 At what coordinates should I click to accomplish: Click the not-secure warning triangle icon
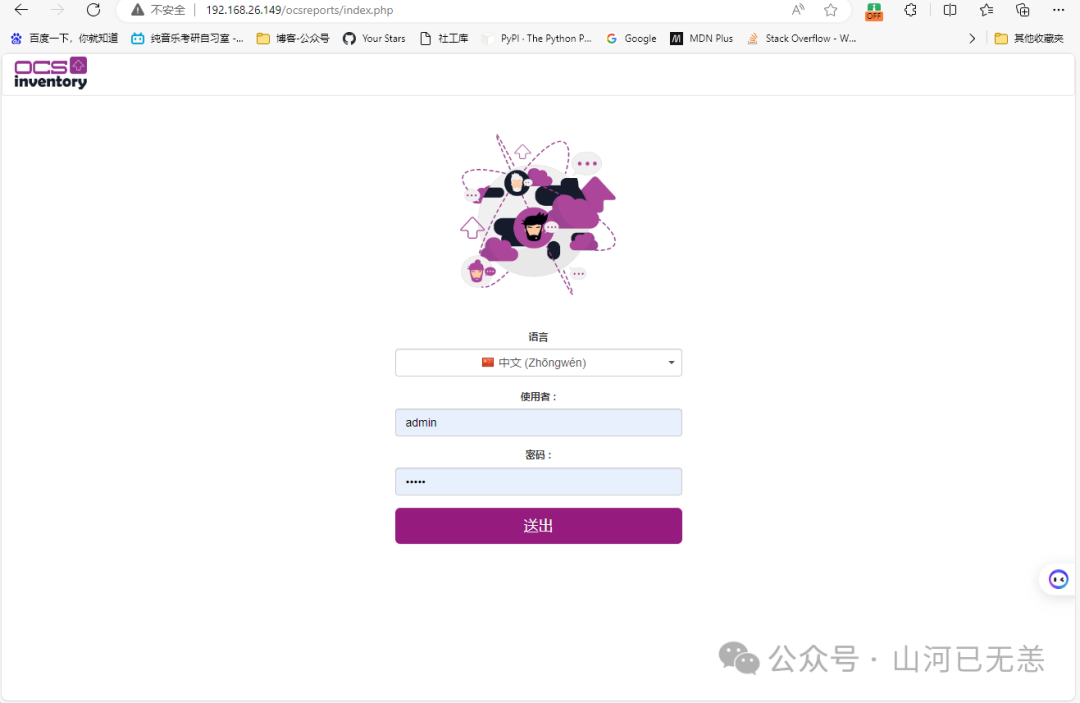click(x=138, y=10)
